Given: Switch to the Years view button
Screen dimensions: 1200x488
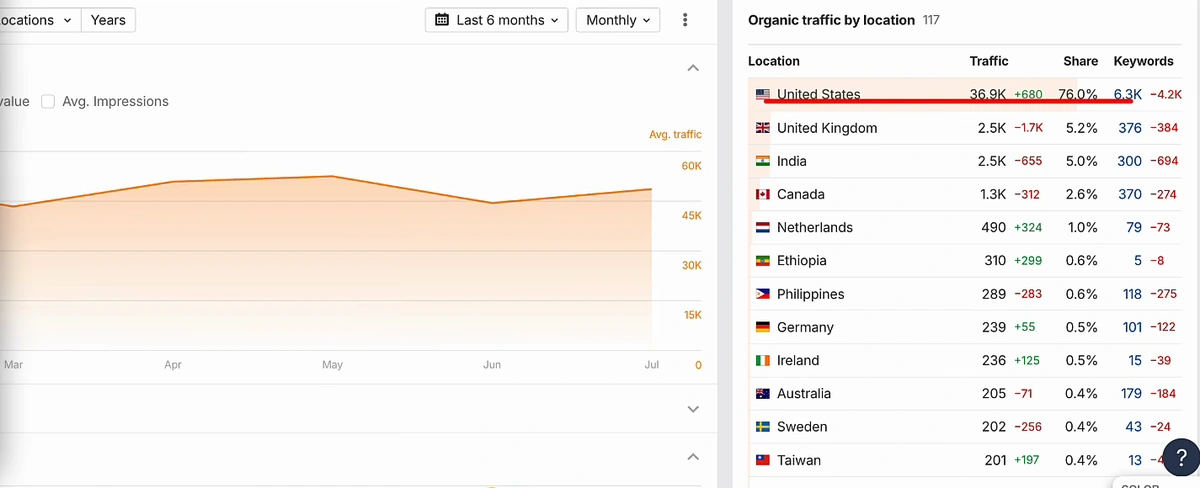Looking at the screenshot, I should tap(108, 20).
